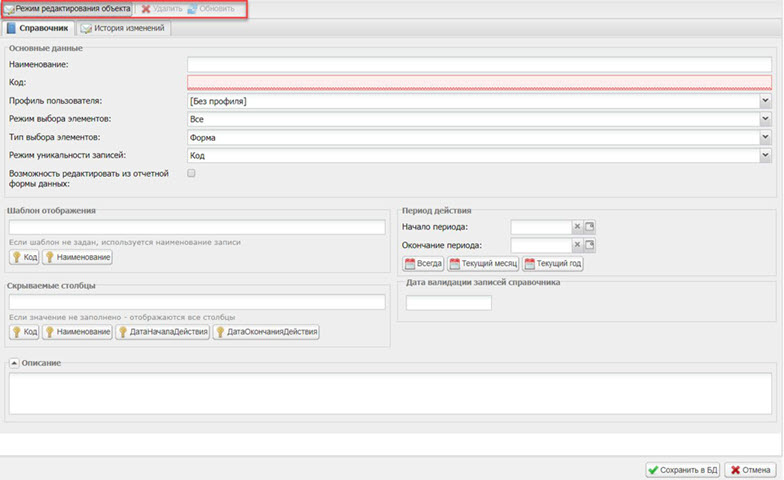Viewport: 784px width, 480px height.
Task: Open Профиль пользователя dropdown
Action: coord(765,101)
